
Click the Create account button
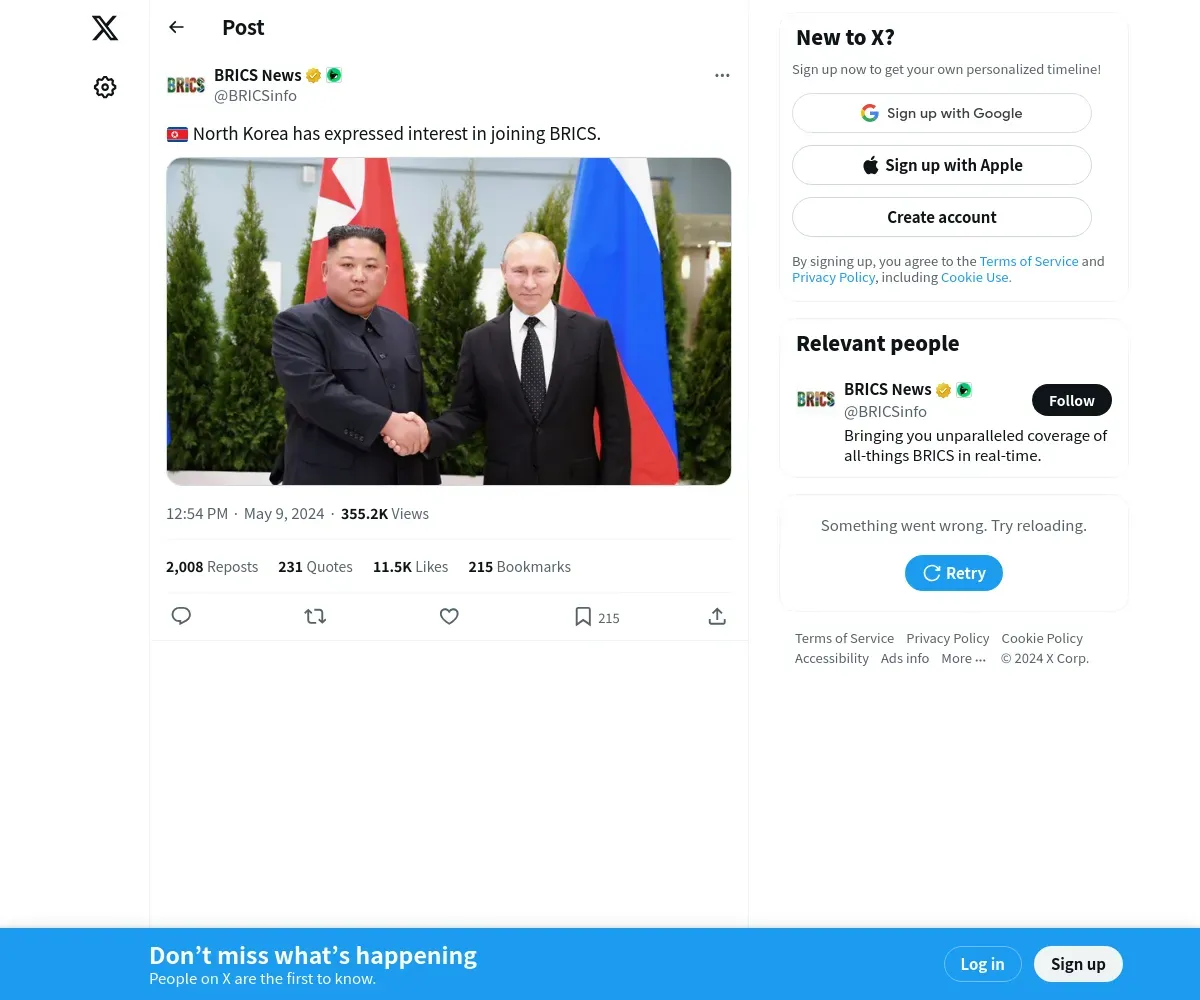[942, 217]
